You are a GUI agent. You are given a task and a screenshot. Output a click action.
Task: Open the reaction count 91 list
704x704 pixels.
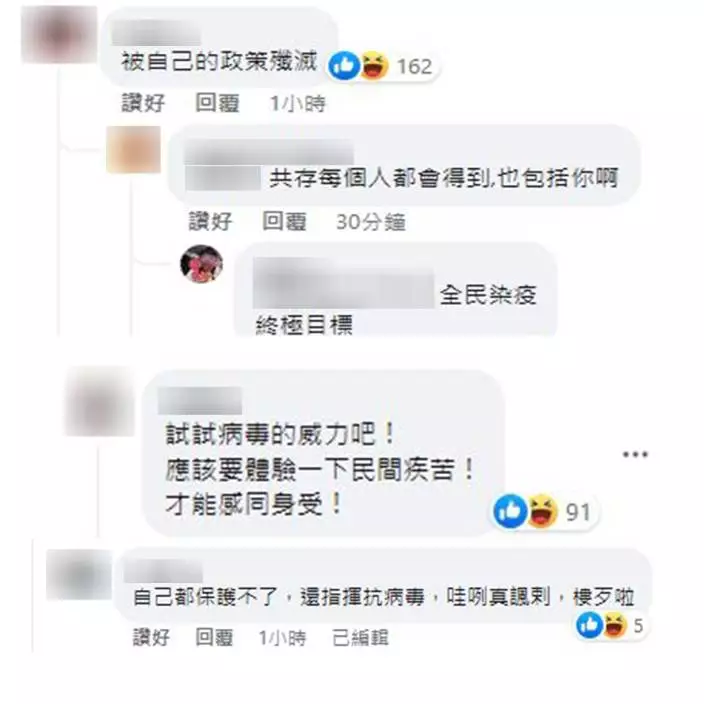[578, 512]
